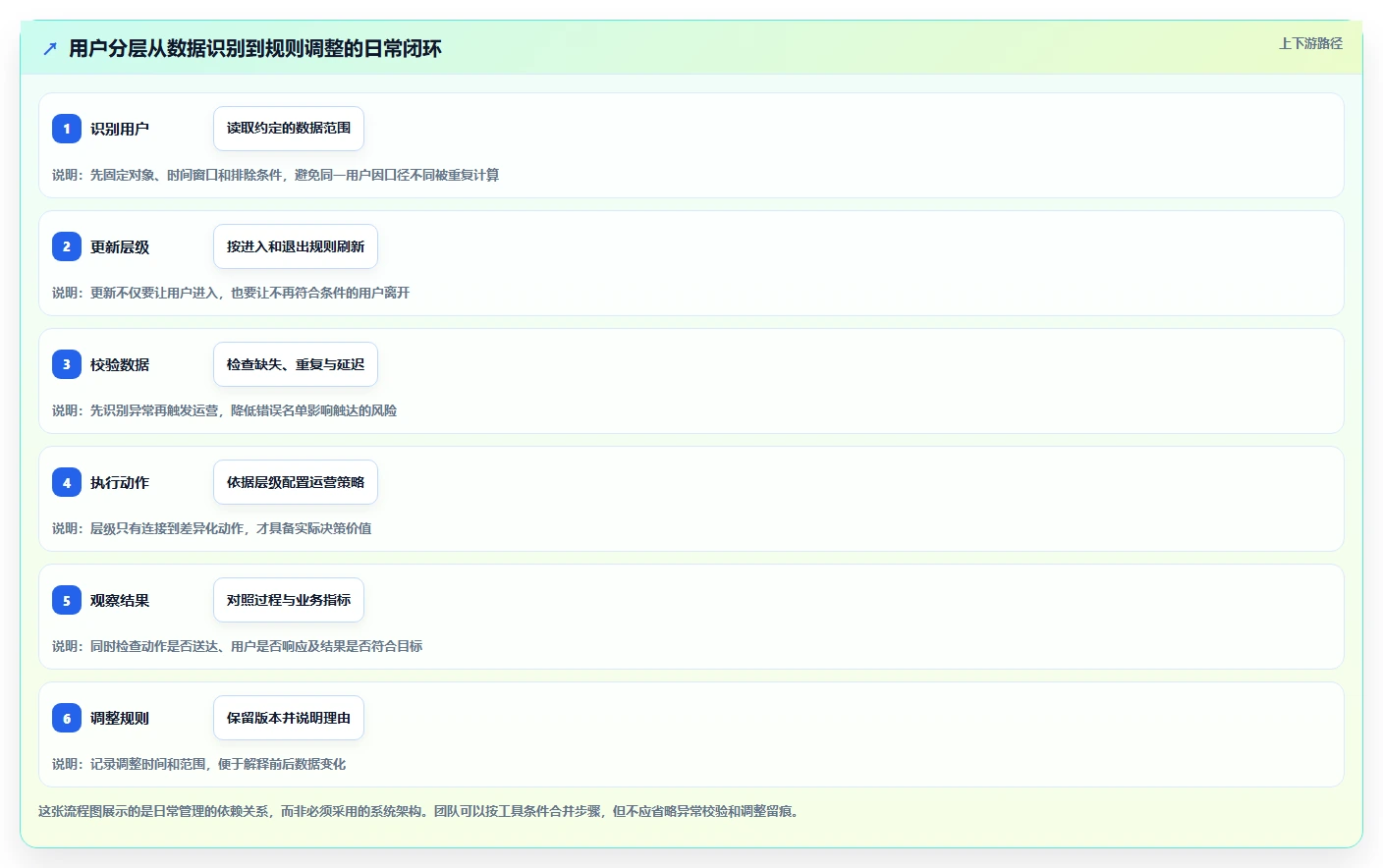Click the 保留版本并说明理由 chip

pos(289,718)
